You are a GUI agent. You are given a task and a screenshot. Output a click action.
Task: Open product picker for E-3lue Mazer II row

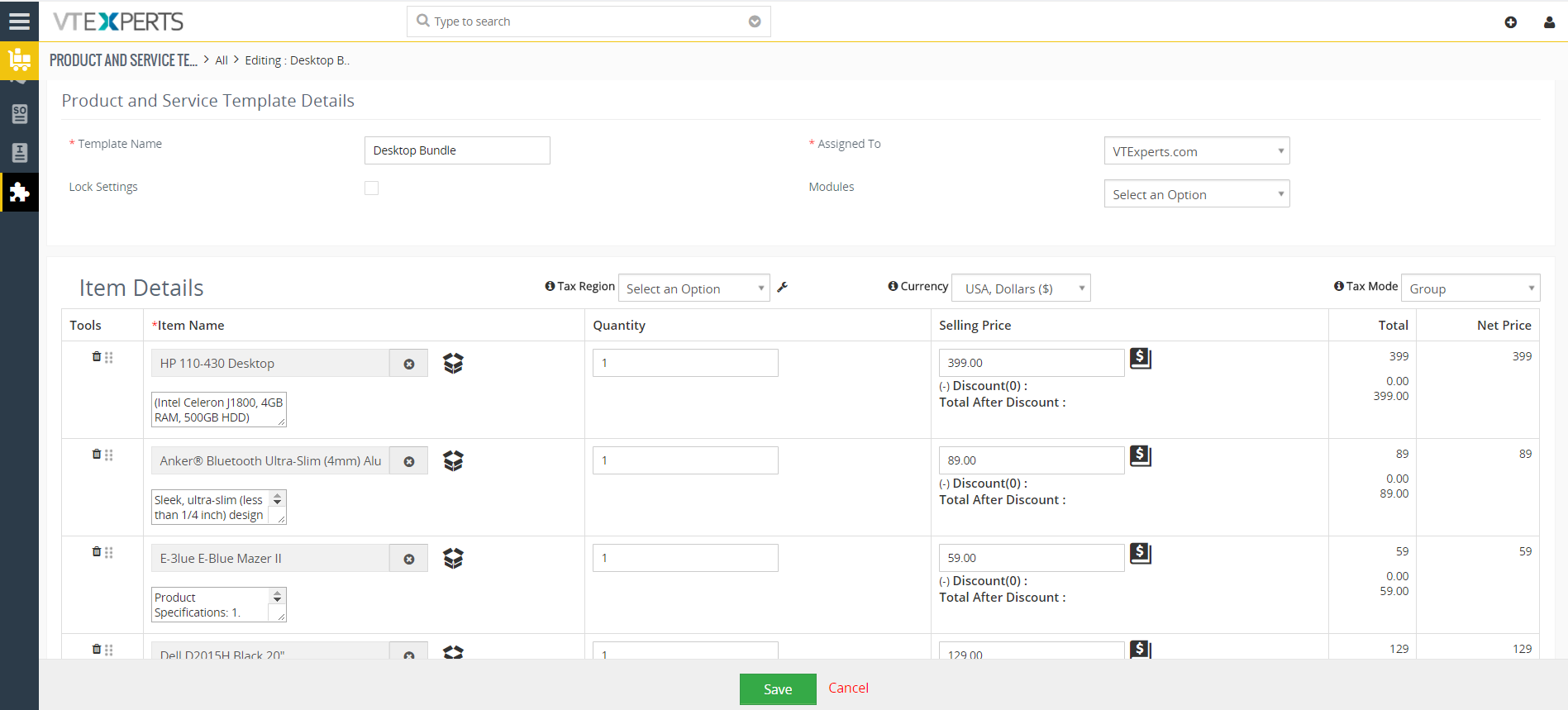pyautogui.click(x=453, y=558)
